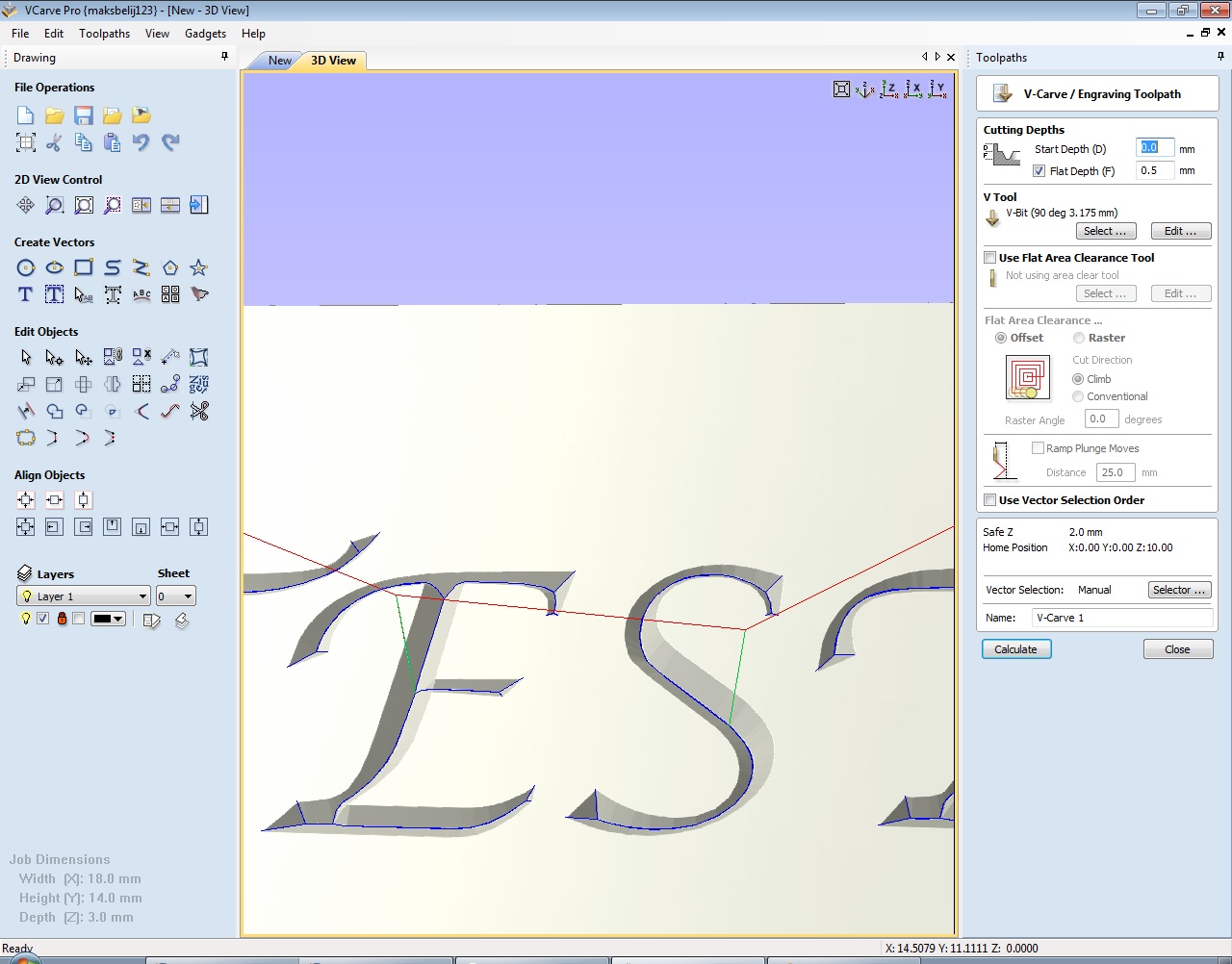Screen dimensions: 1232x964
Task: Open the View menu
Action: point(157,34)
